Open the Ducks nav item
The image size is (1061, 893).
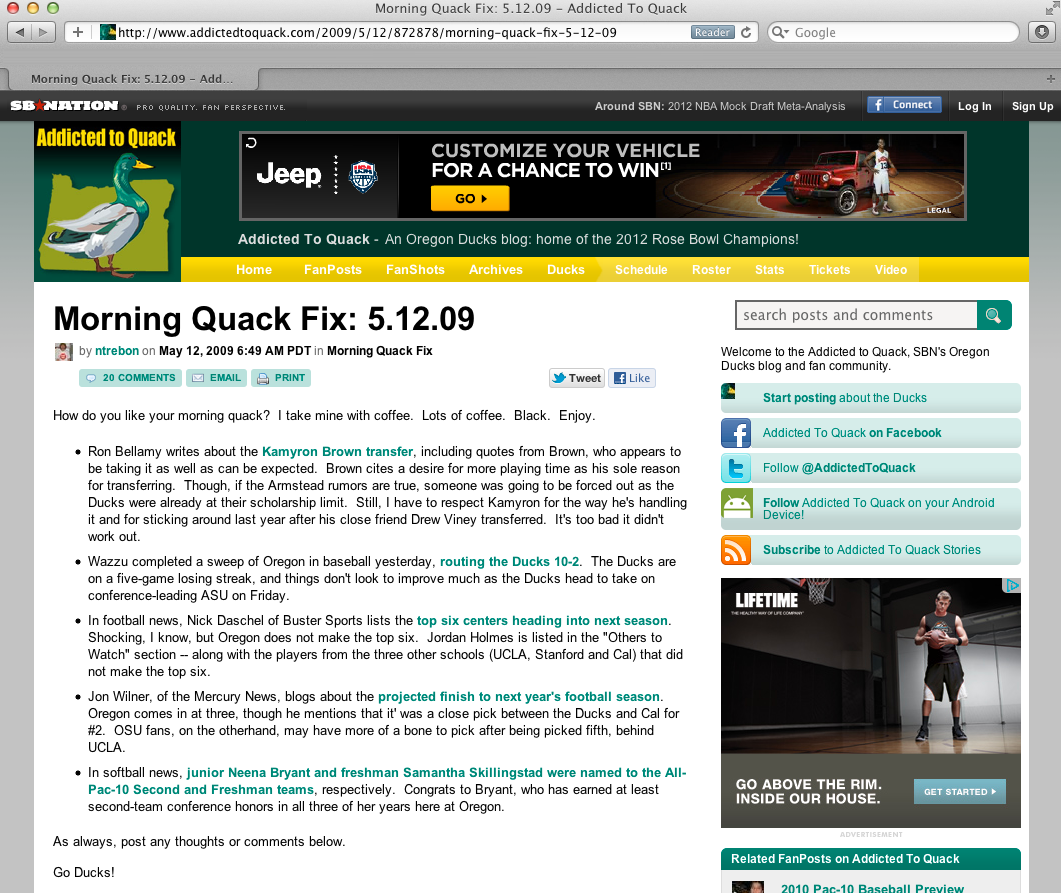coord(565,269)
